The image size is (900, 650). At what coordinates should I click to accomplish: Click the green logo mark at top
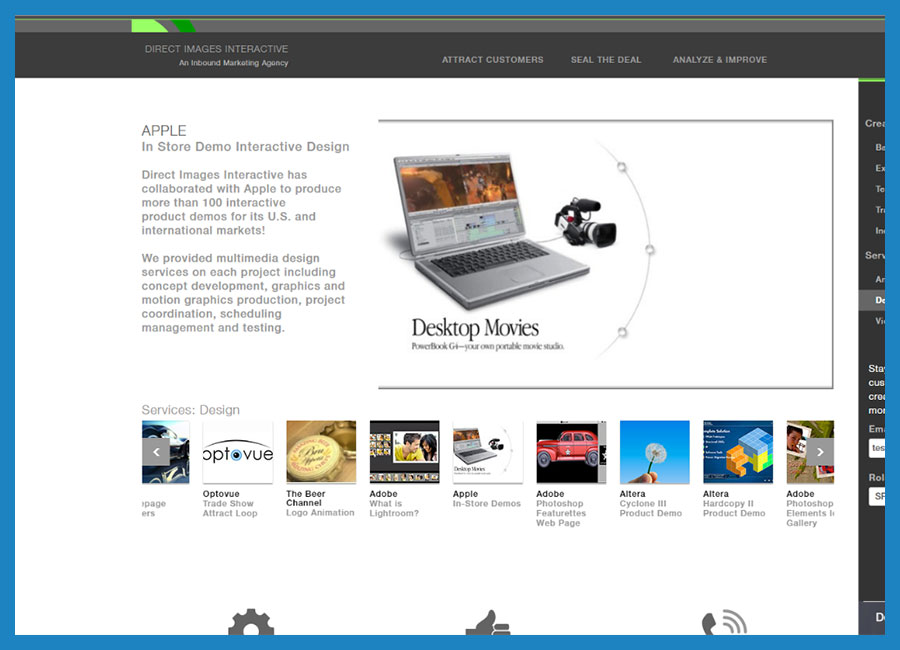(x=164, y=26)
